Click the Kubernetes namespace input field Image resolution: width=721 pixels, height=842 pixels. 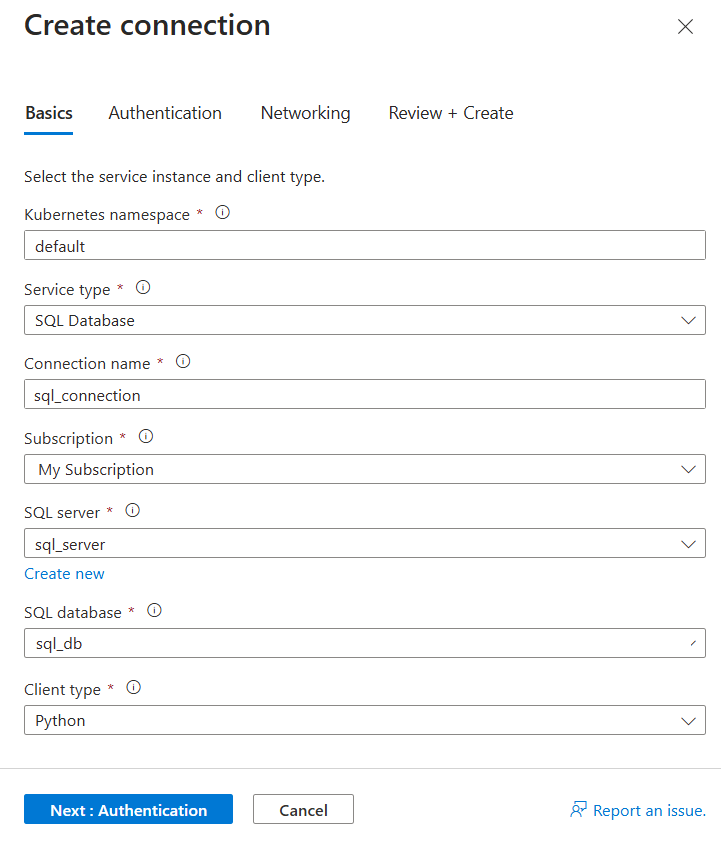click(360, 244)
